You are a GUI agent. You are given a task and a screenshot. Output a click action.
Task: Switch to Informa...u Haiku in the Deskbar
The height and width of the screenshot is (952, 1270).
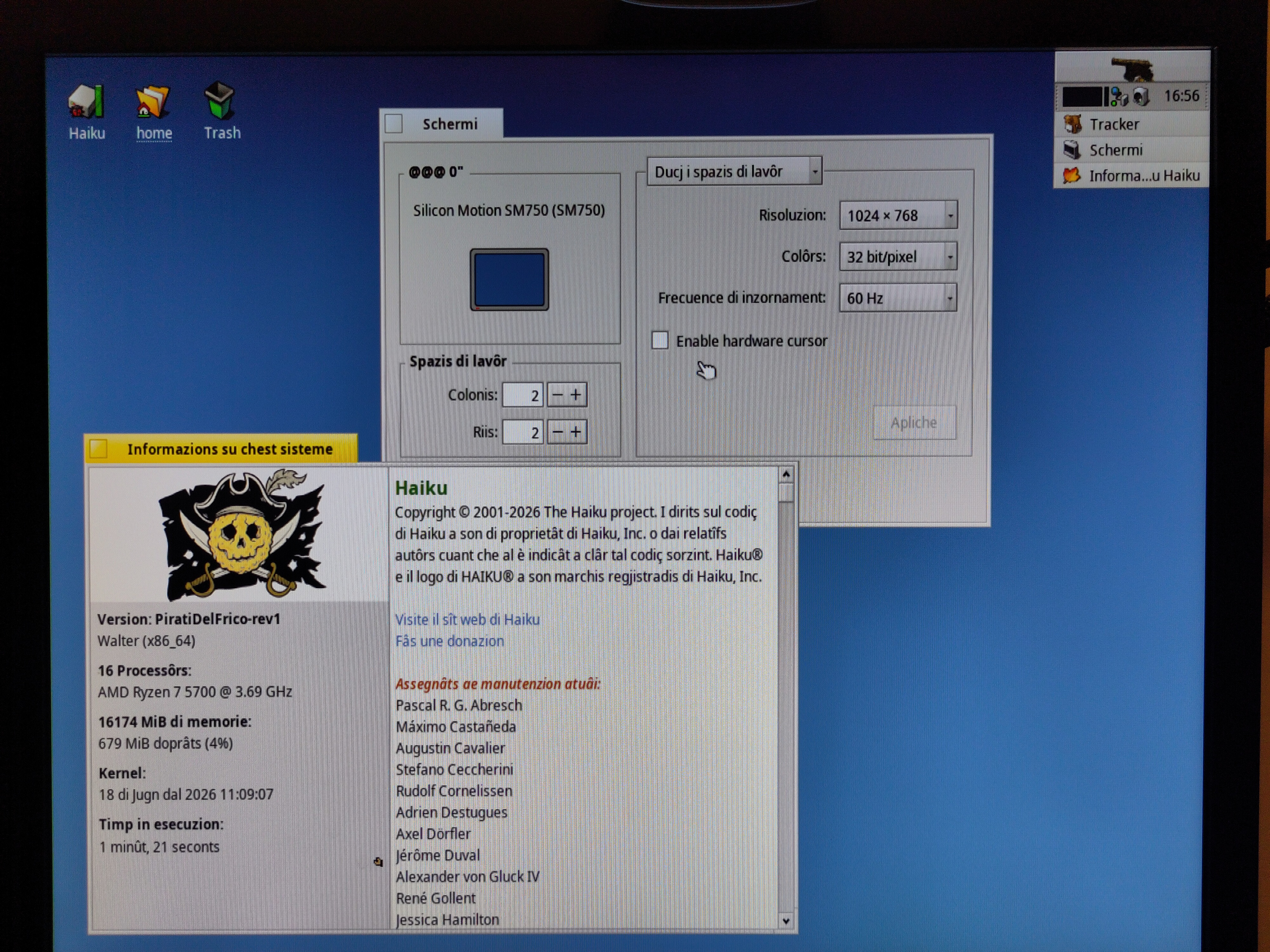pos(1131,175)
